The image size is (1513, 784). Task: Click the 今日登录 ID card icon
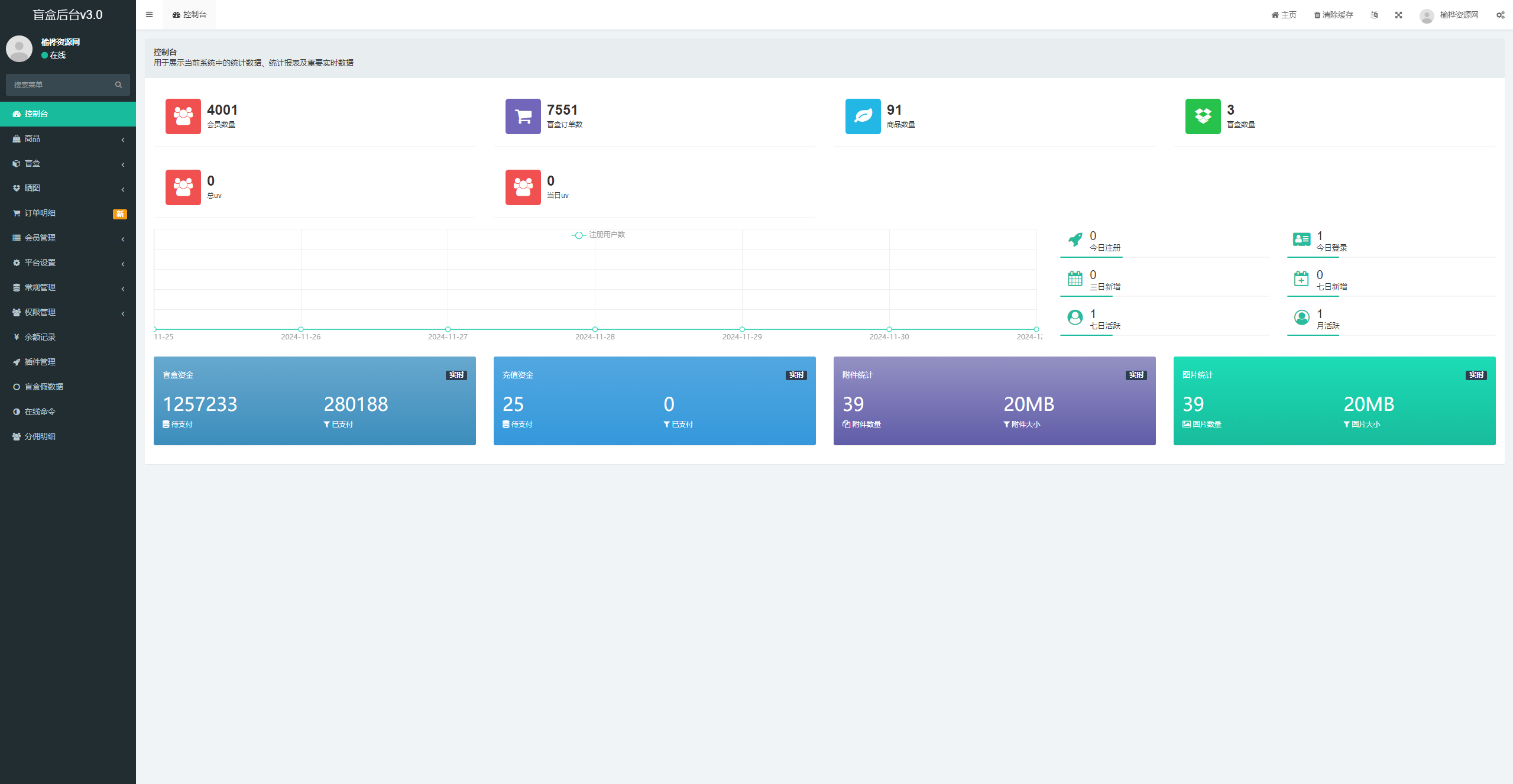1301,239
